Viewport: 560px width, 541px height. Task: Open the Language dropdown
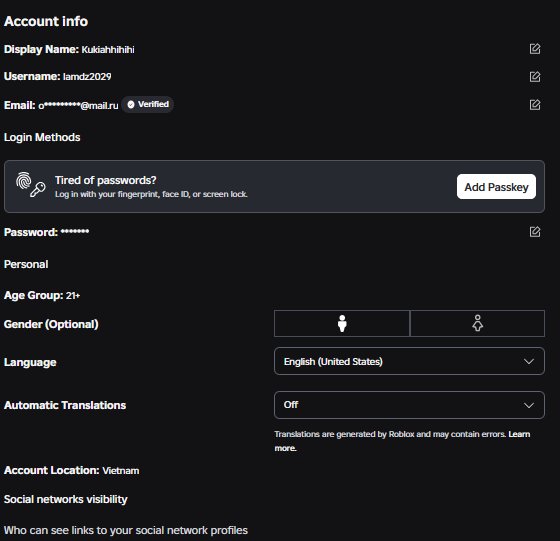click(409, 361)
